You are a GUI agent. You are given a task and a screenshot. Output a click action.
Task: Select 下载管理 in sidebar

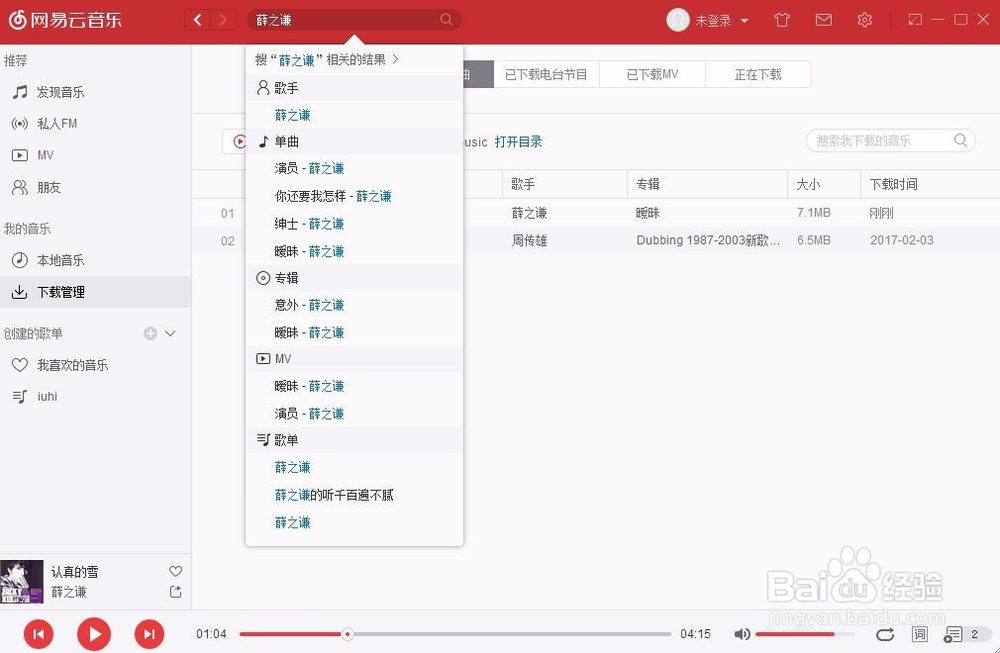click(96, 292)
